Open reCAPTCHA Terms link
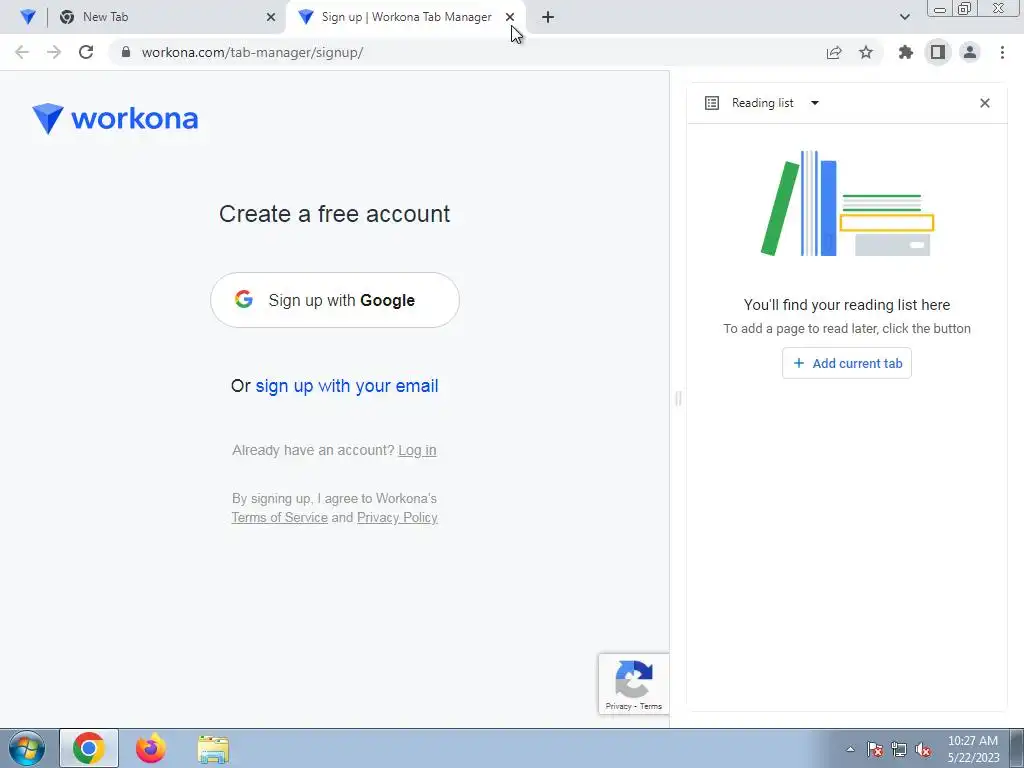This screenshot has height=768, width=1024. (651, 706)
